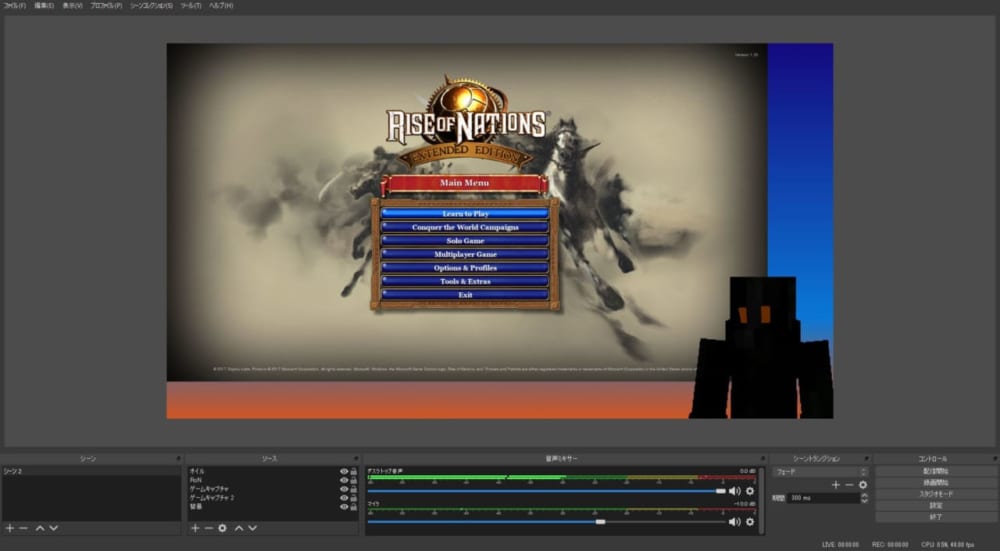Click the 録画開始 start recording button
The image size is (1000, 551).
coord(935,482)
